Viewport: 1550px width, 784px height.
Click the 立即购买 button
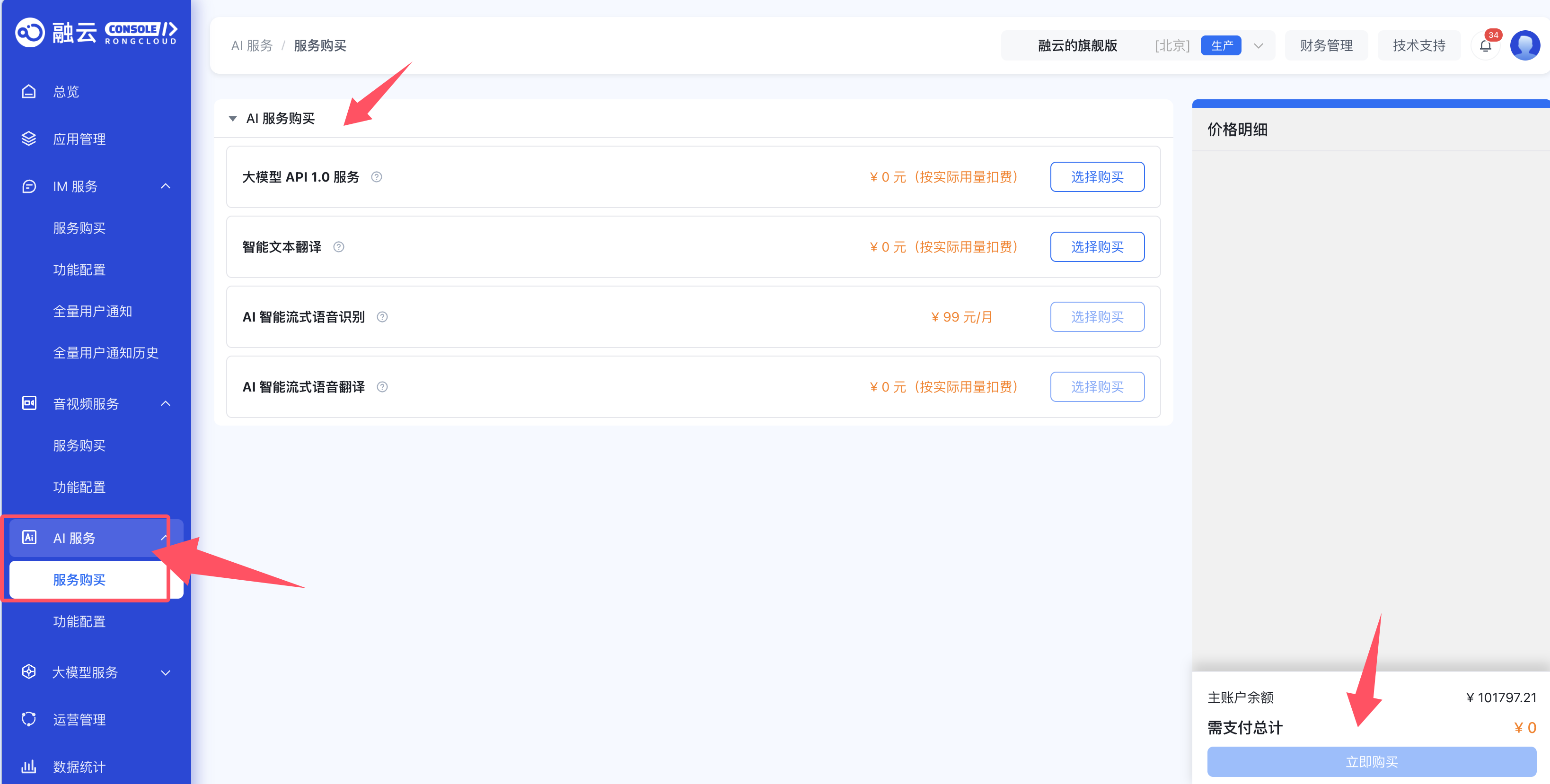(1371, 762)
